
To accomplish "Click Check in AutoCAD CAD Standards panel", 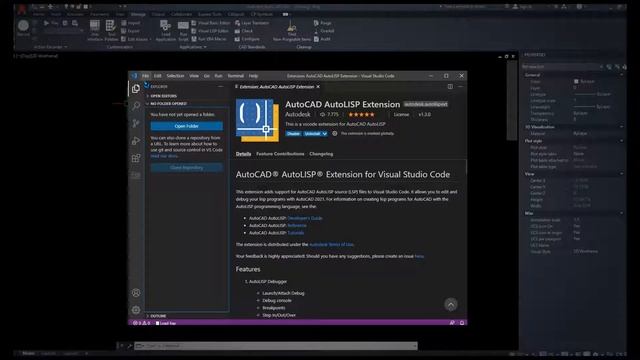I will click(x=244, y=31).
